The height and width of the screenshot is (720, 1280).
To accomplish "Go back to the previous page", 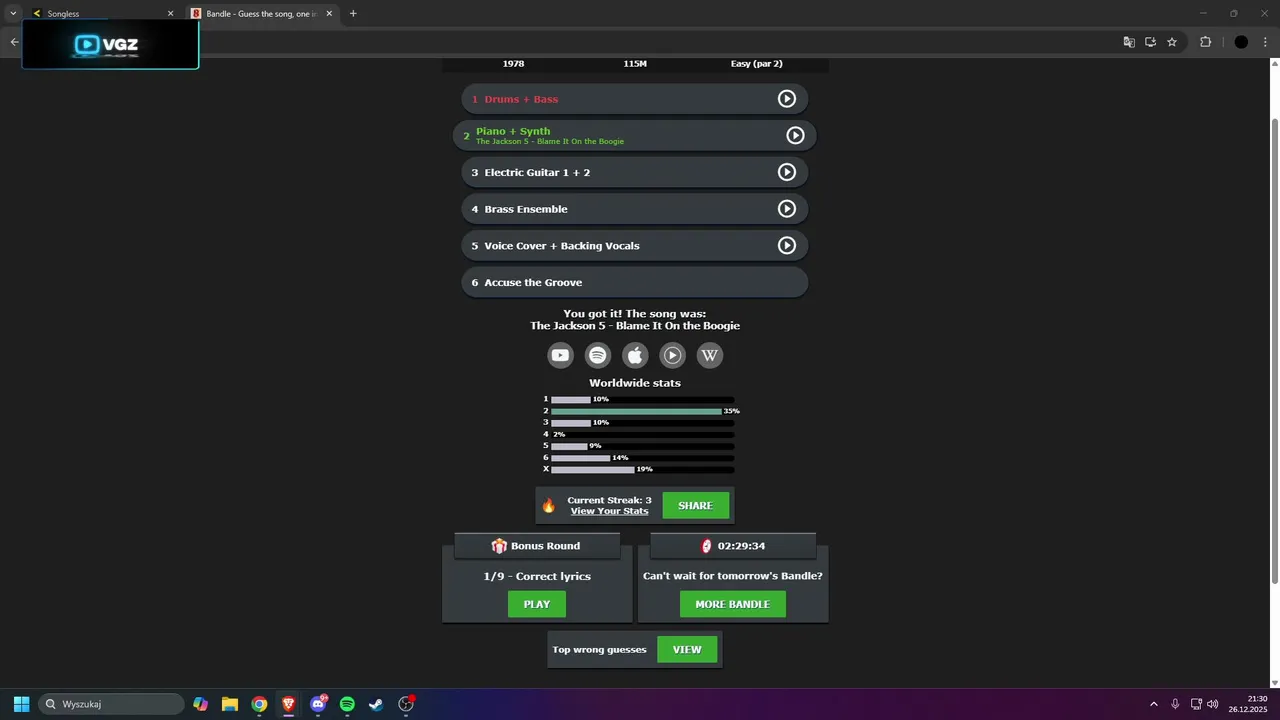I will pyautogui.click(x=14, y=42).
